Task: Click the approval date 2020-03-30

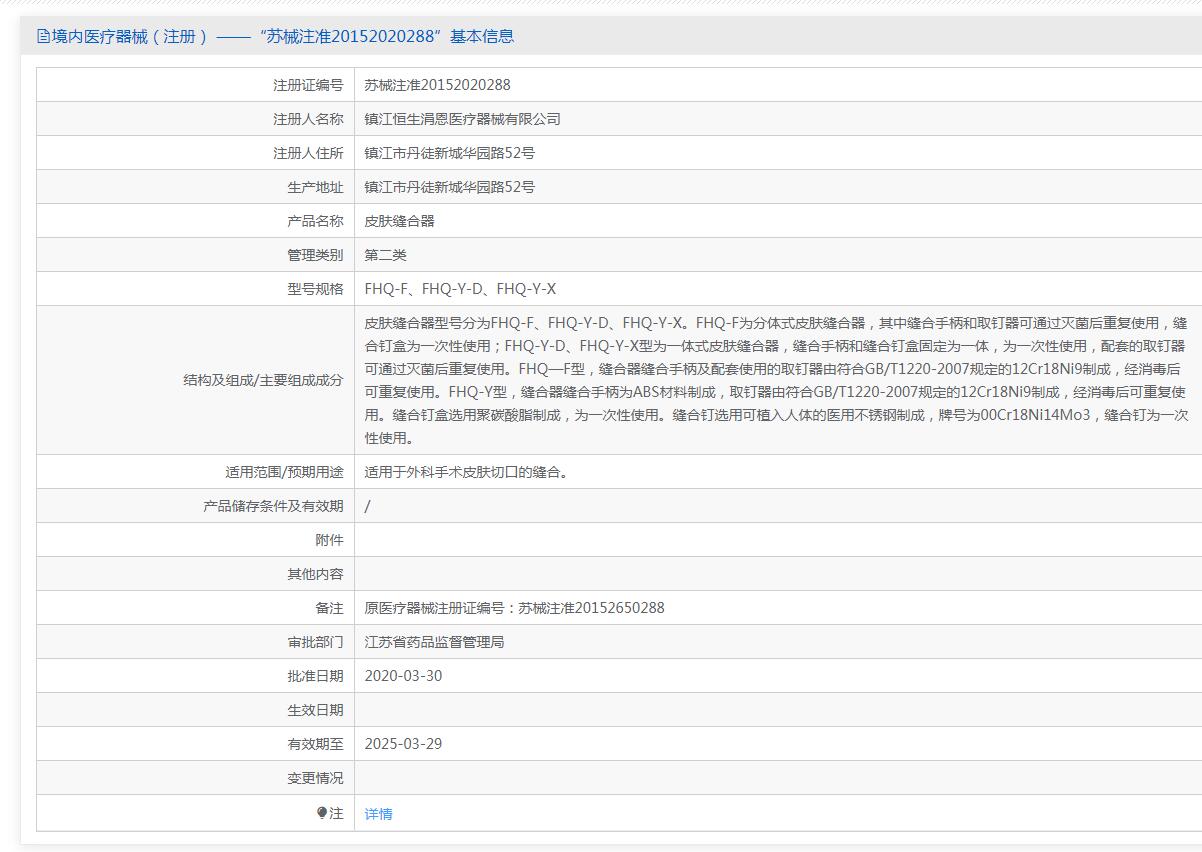Action: [x=403, y=676]
